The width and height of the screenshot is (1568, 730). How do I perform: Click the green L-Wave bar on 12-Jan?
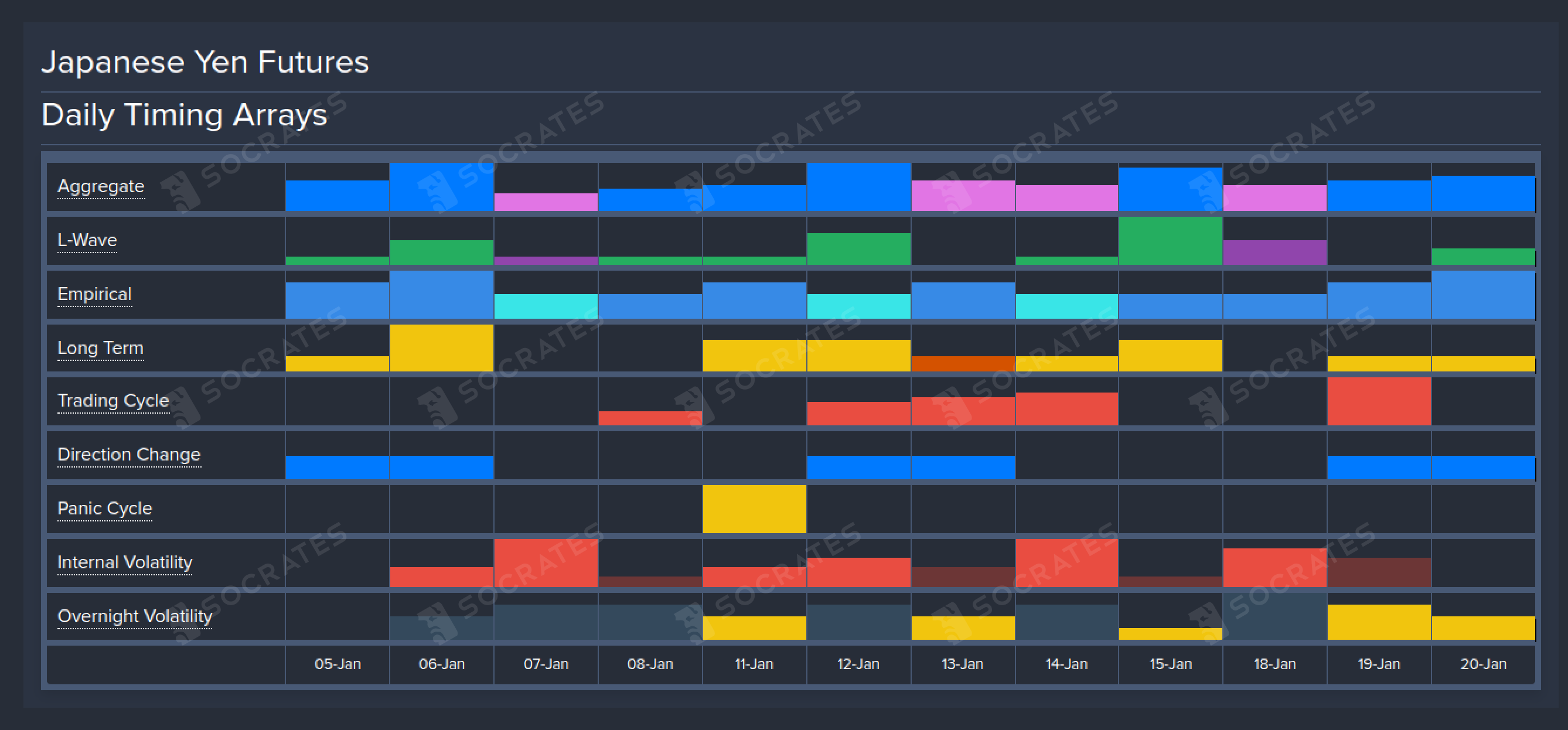point(858,249)
